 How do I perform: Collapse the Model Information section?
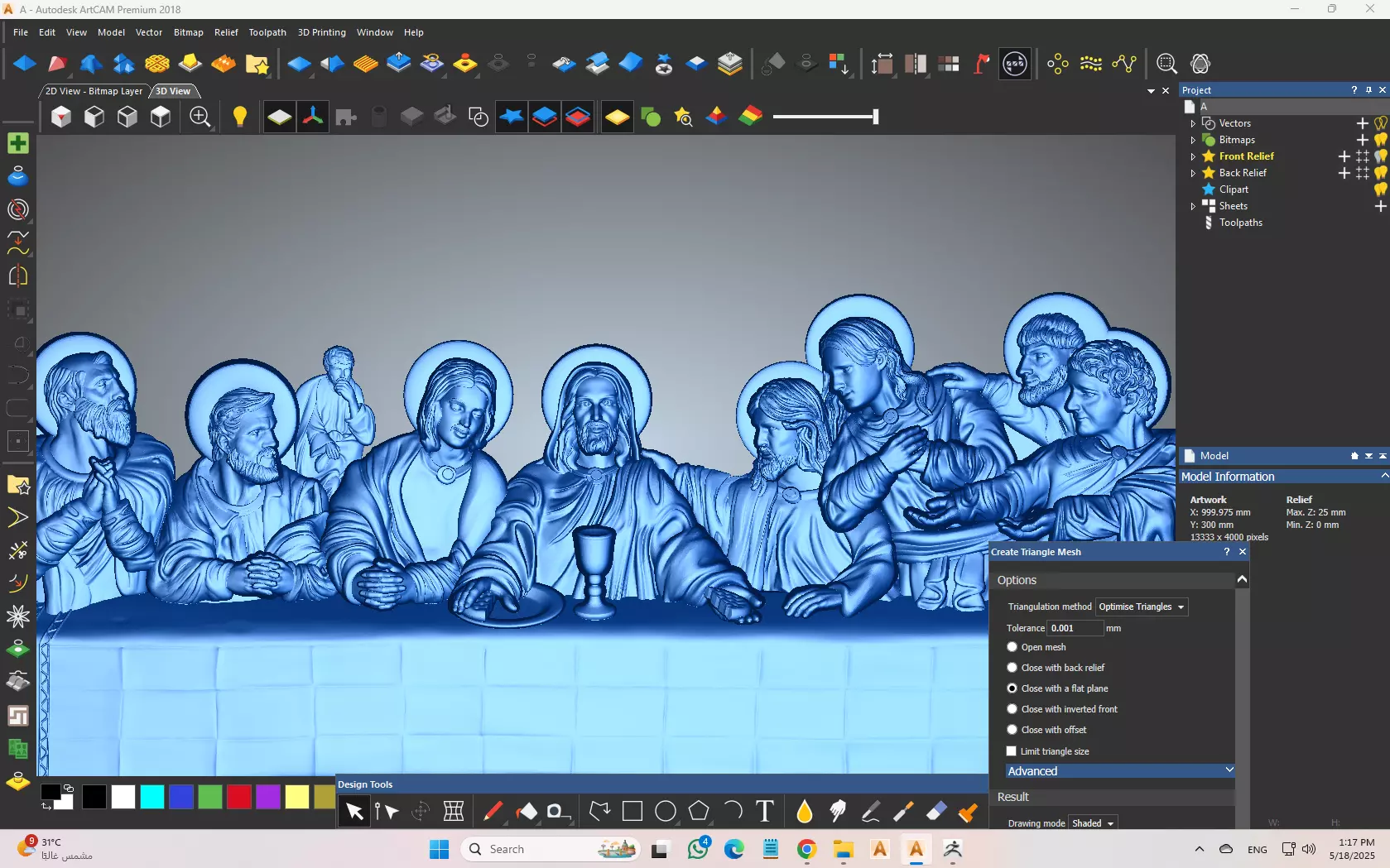point(1384,476)
